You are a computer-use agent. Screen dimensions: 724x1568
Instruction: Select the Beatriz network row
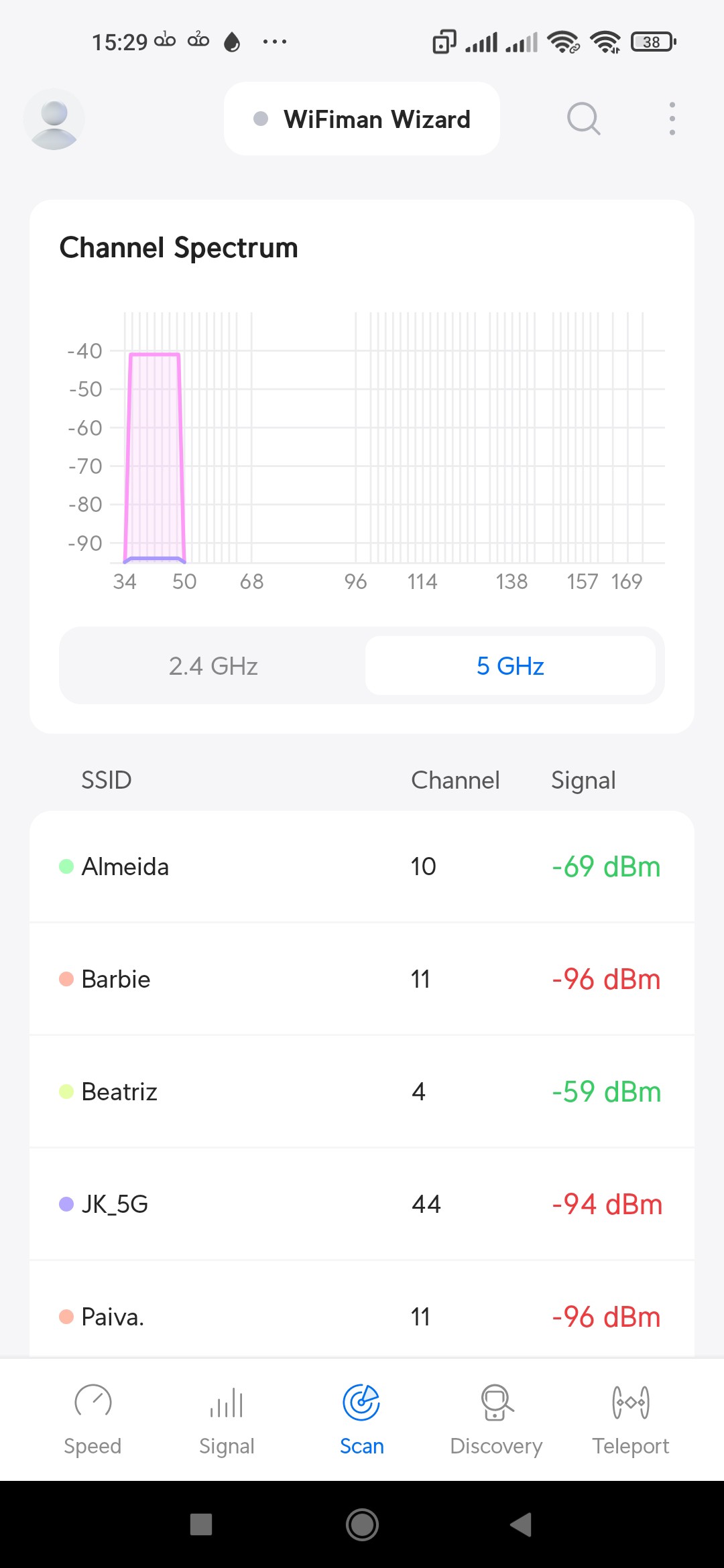362,1092
